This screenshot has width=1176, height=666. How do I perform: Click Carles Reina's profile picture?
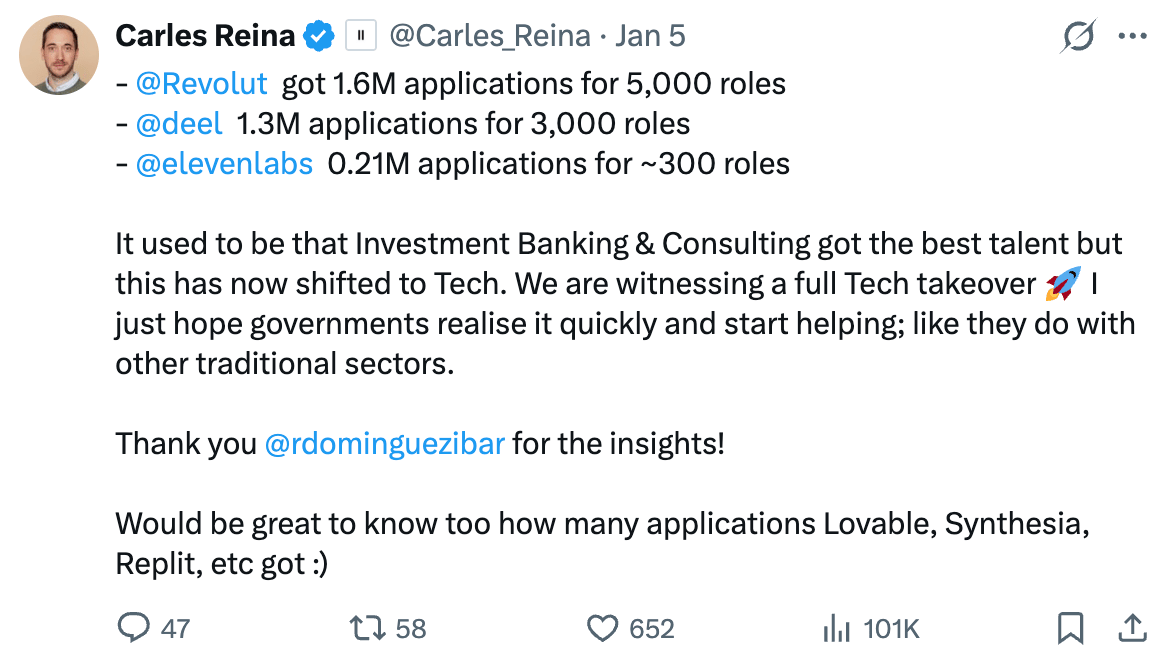(x=59, y=55)
